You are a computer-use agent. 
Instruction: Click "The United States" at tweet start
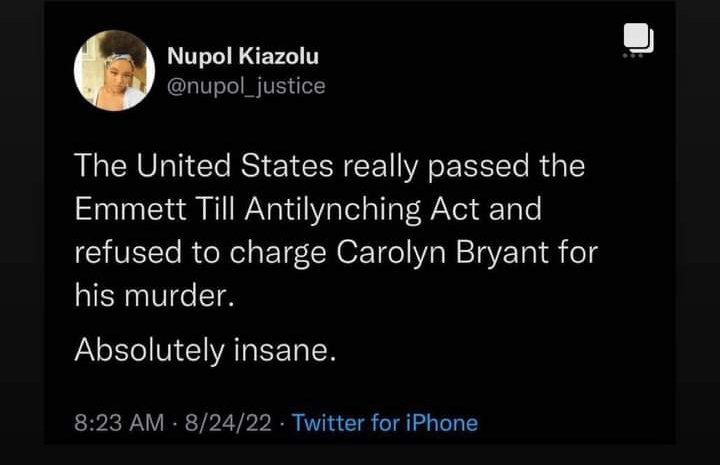point(183,167)
